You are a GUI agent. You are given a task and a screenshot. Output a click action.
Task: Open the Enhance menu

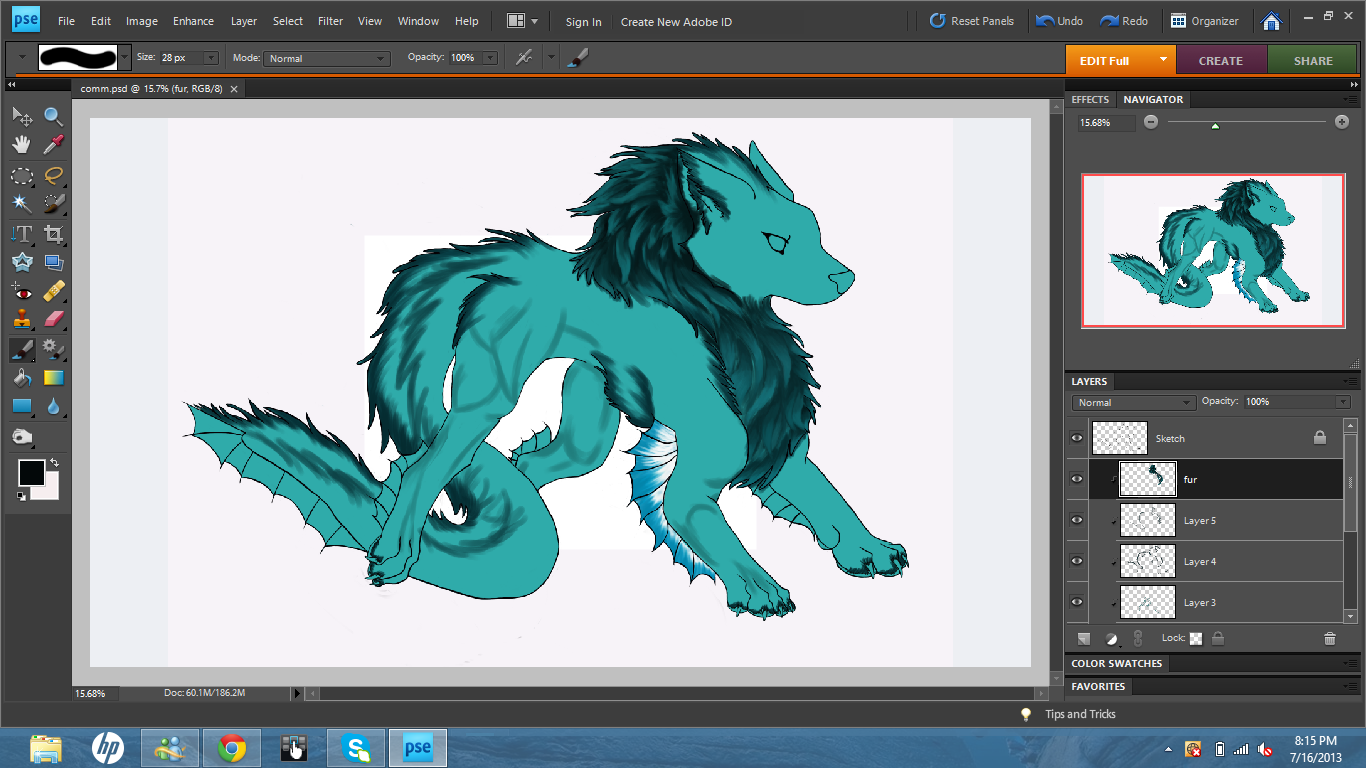pos(193,21)
